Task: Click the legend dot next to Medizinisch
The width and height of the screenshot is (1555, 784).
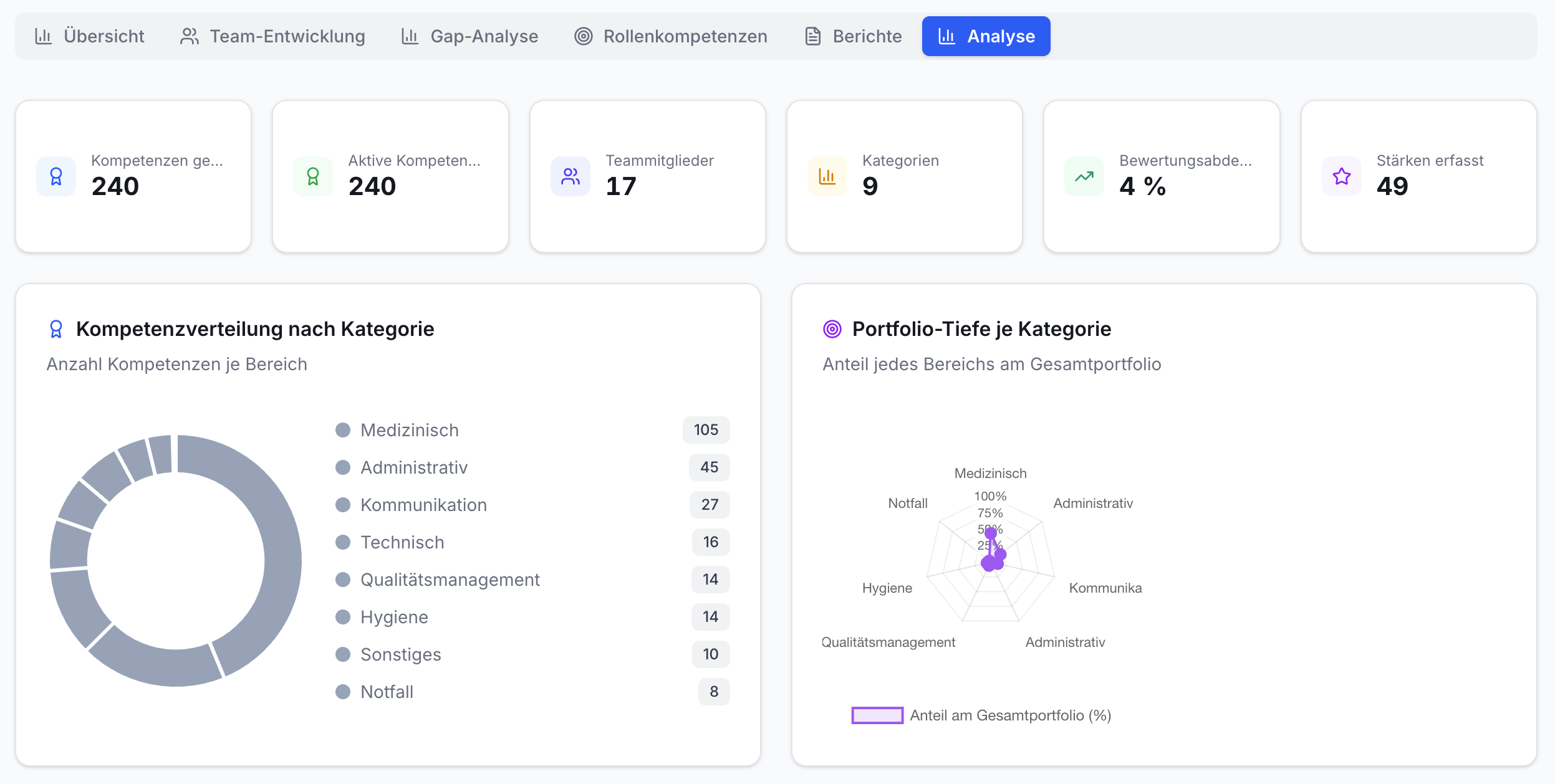Action: [x=343, y=430]
